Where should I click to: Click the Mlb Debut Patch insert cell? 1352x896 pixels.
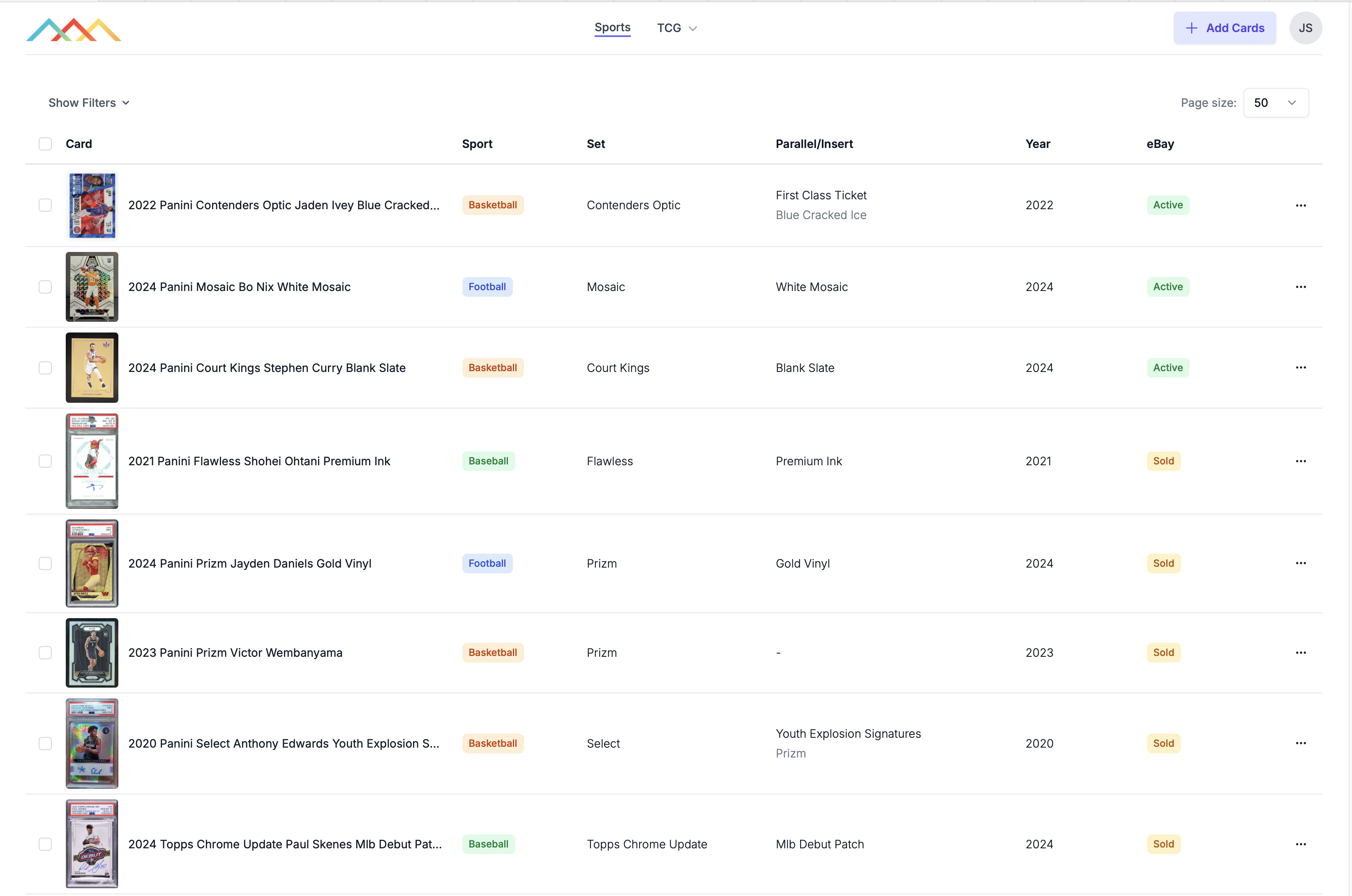(820, 844)
